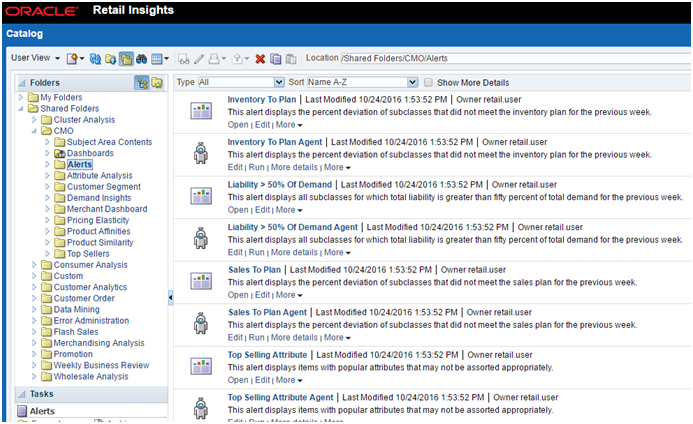
Task: Collapse the Folders pane header triangle
Action: click(22, 83)
